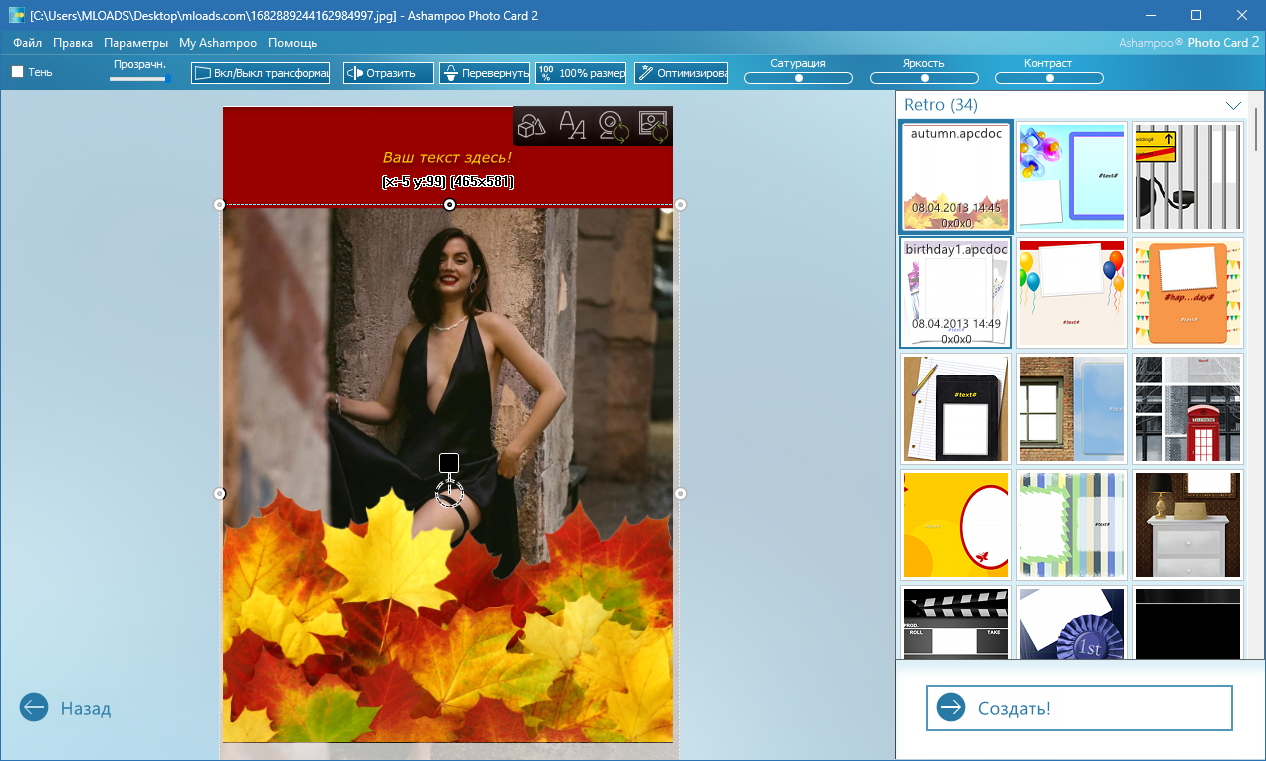
Task: Select the brick wall window template
Action: pos(1072,409)
